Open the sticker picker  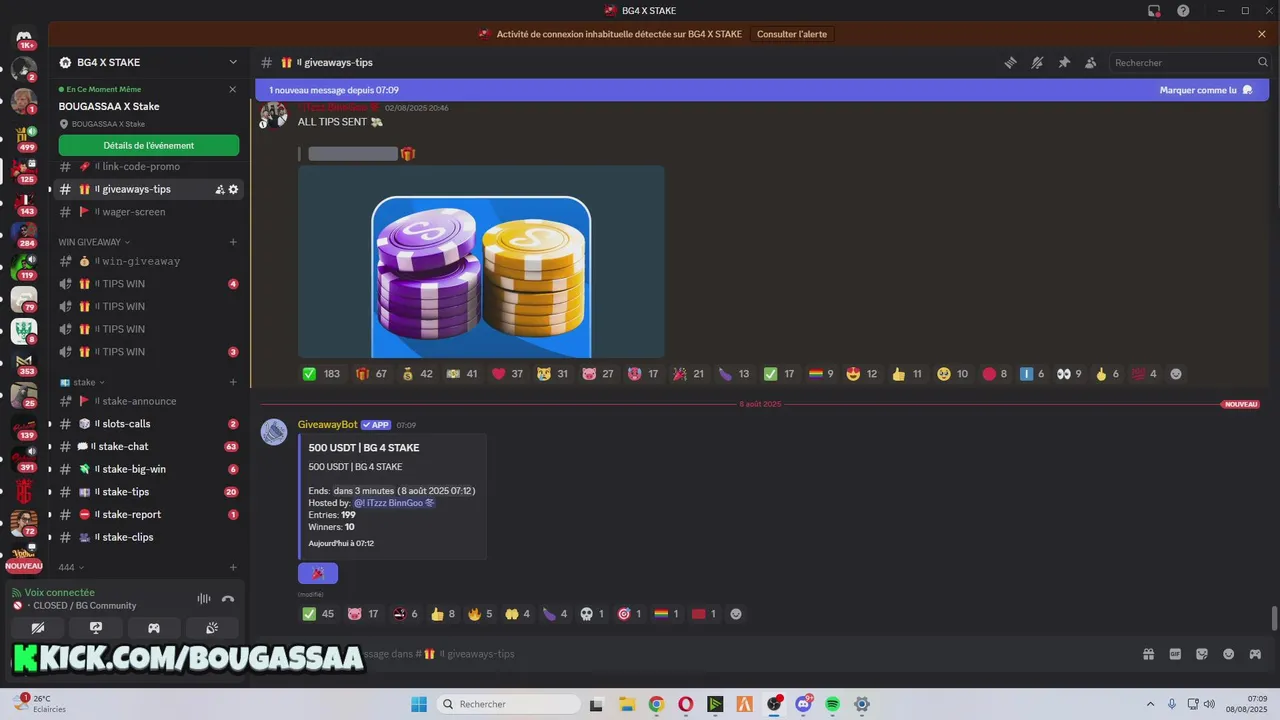click(x=1202, y=654)
